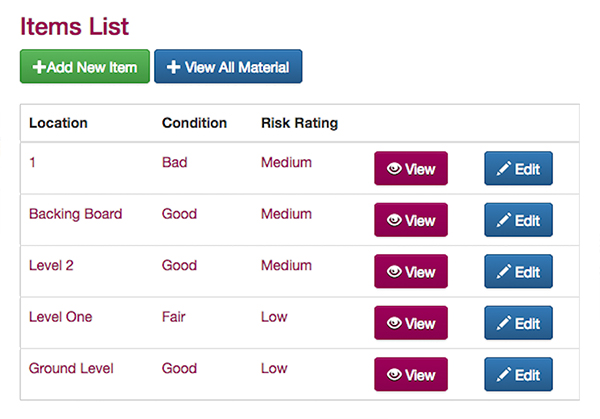Click the Condition column header
The height and width of the screenshot is (419, 600).
pos(194,124)
